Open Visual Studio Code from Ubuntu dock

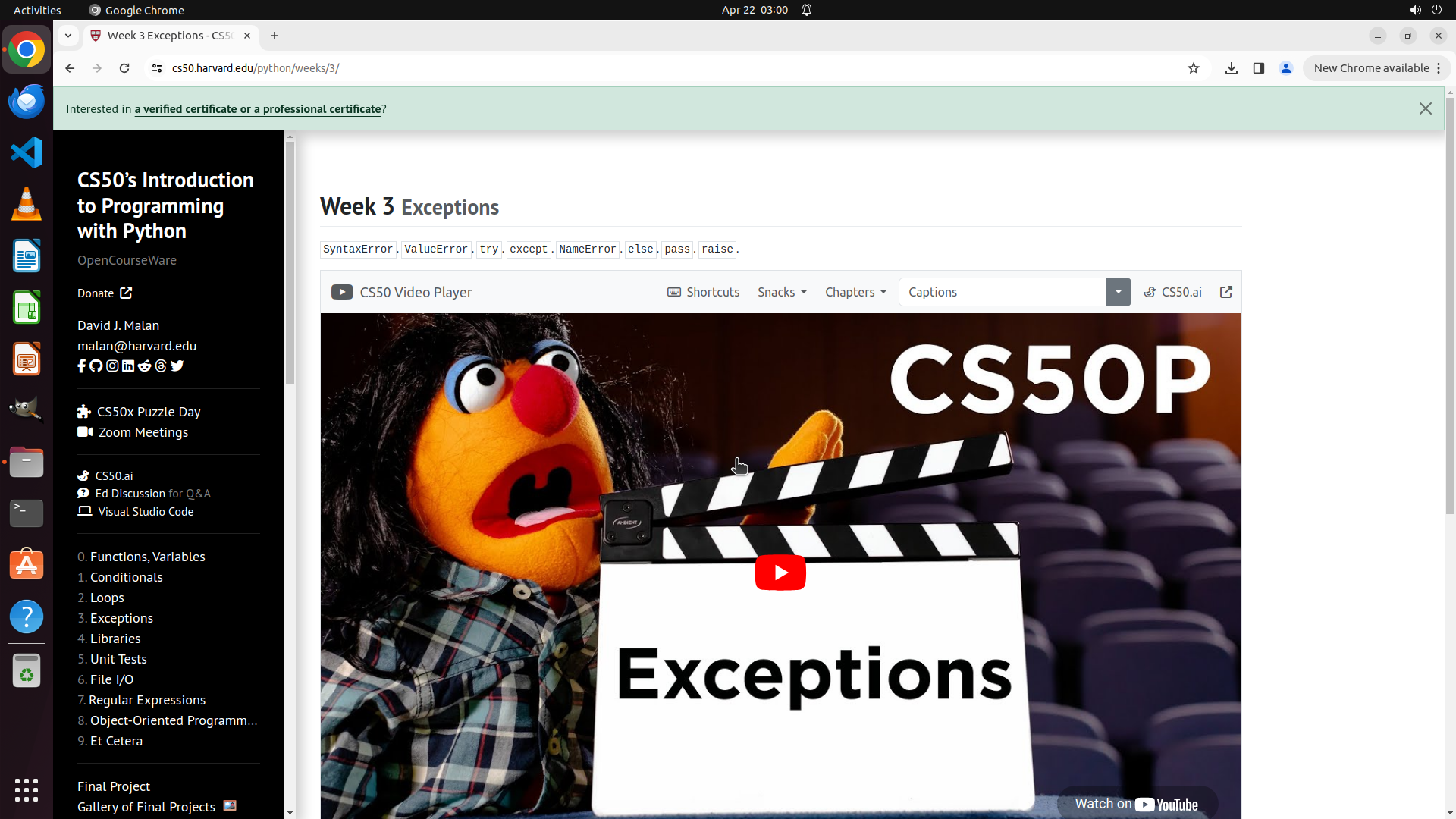point(27,153)
